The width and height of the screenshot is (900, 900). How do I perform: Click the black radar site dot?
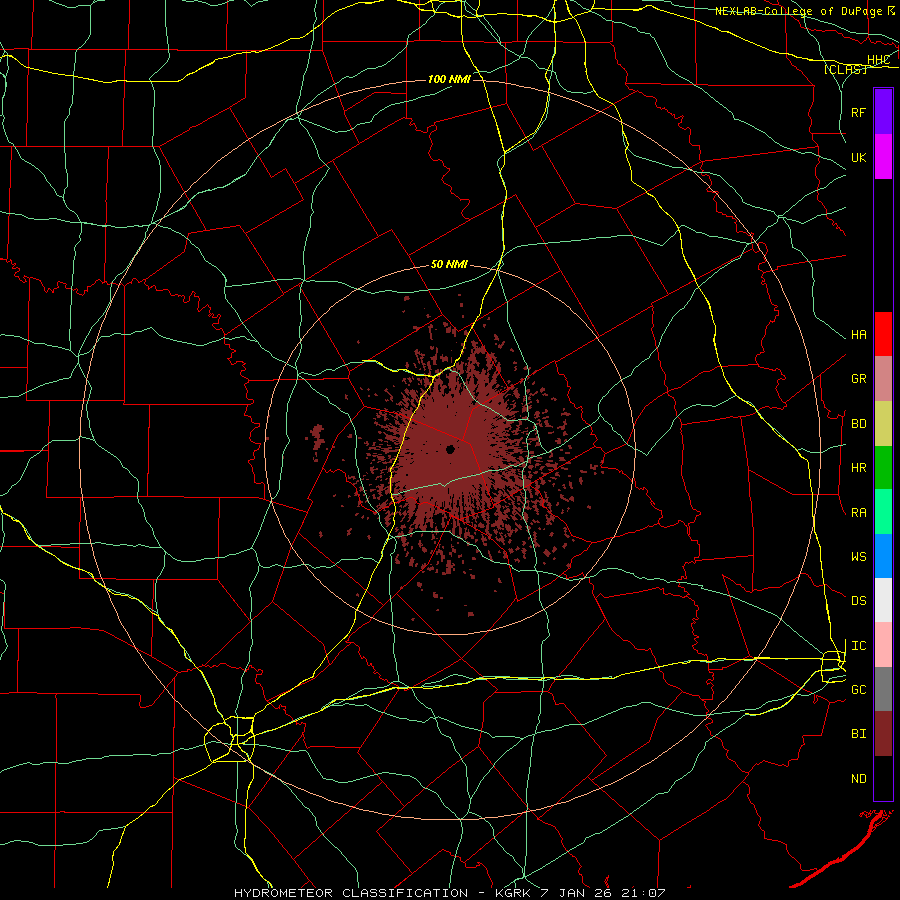tap(451, 449)
